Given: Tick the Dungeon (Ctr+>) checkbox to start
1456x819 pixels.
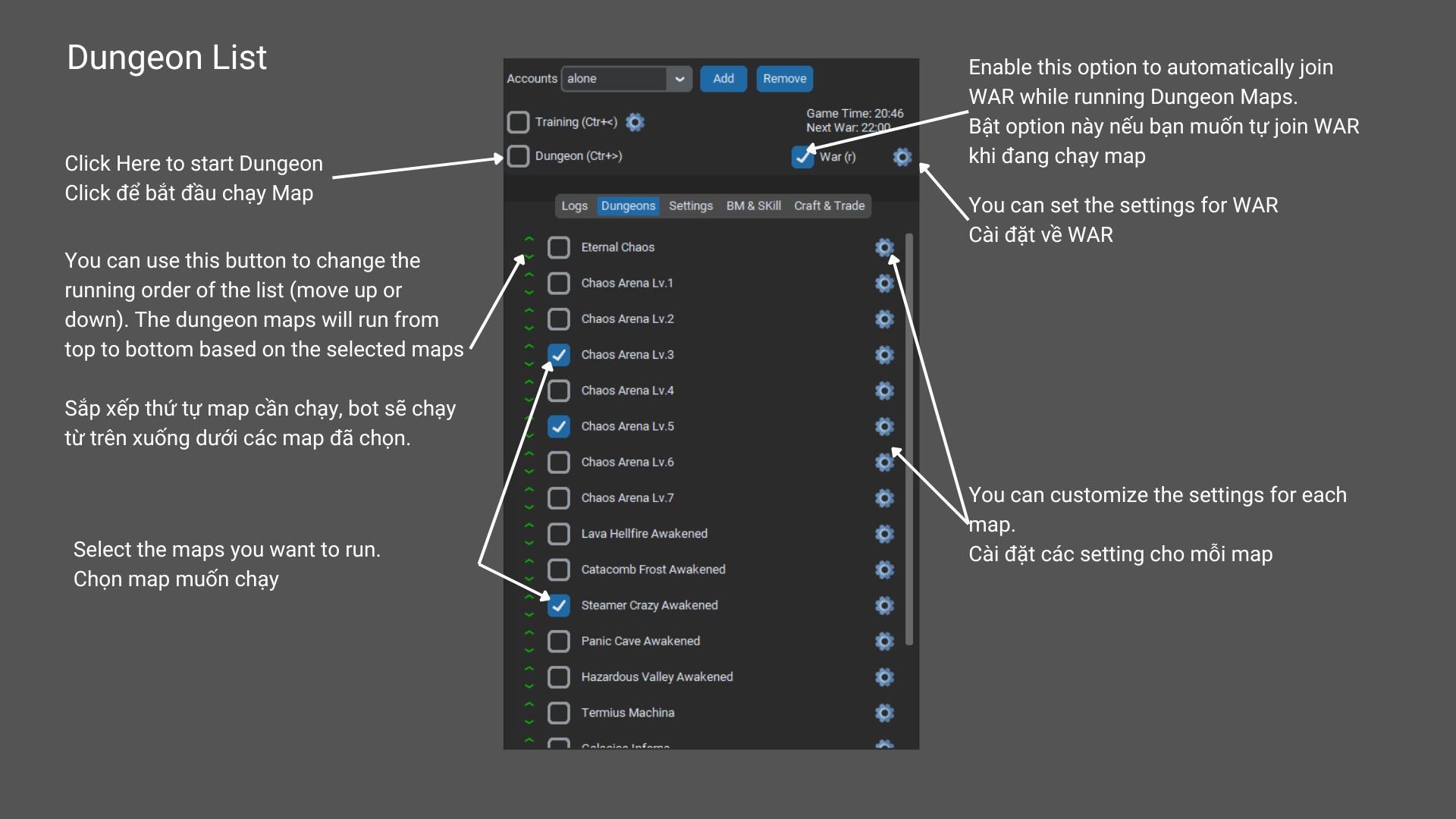Looking at the screenshot, I should click(x=518, y=156).
